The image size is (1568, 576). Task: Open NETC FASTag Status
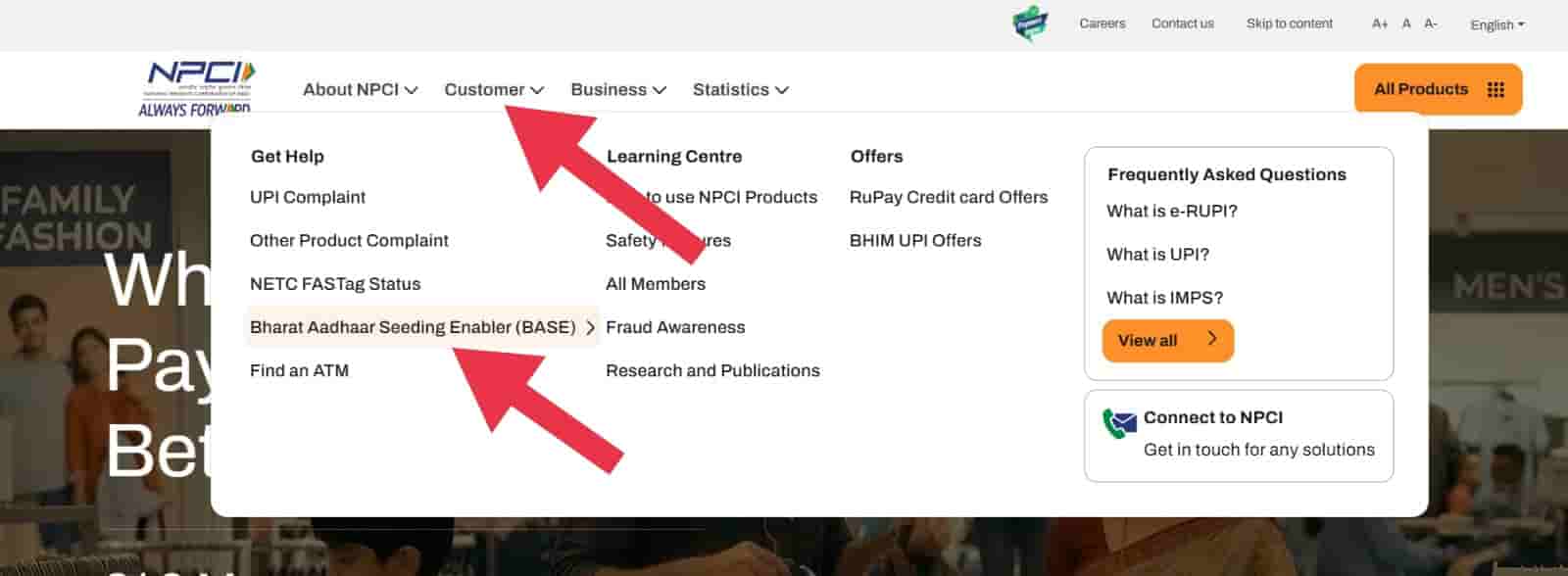pos(335,284)
